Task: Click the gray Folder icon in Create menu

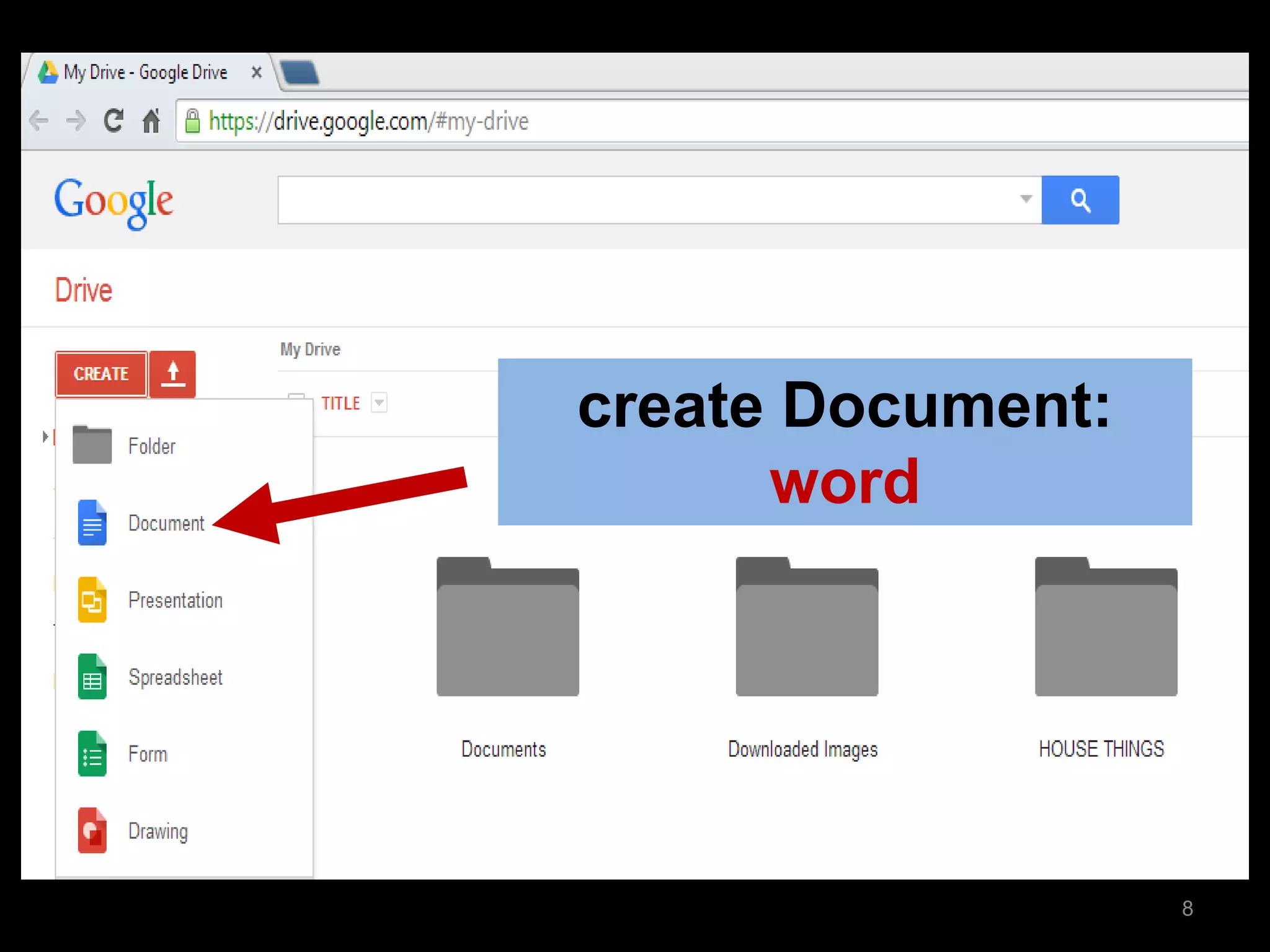Action: click(92, 444)
